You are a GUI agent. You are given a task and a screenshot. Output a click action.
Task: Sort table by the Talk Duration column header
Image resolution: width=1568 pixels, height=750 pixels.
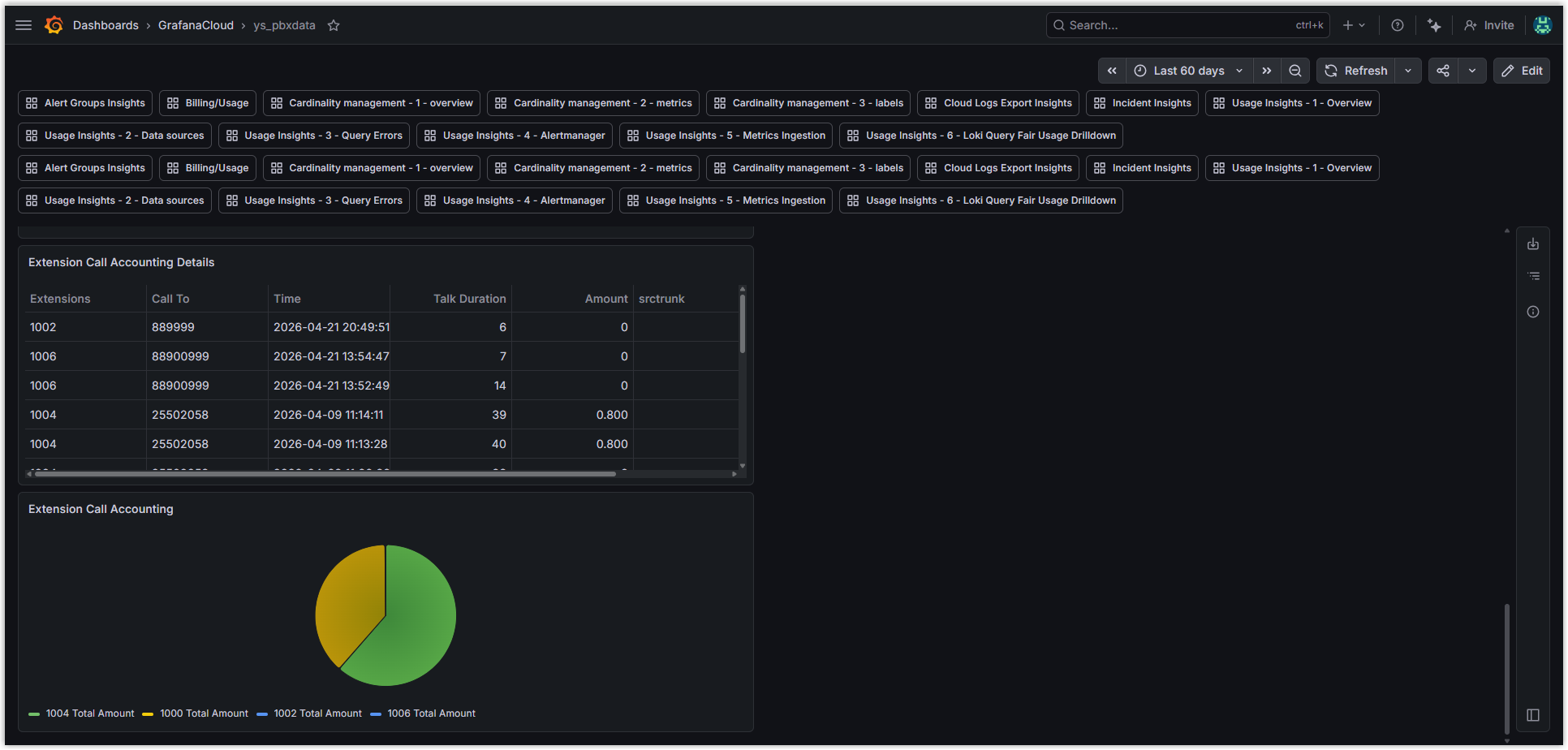pos(470,299)
